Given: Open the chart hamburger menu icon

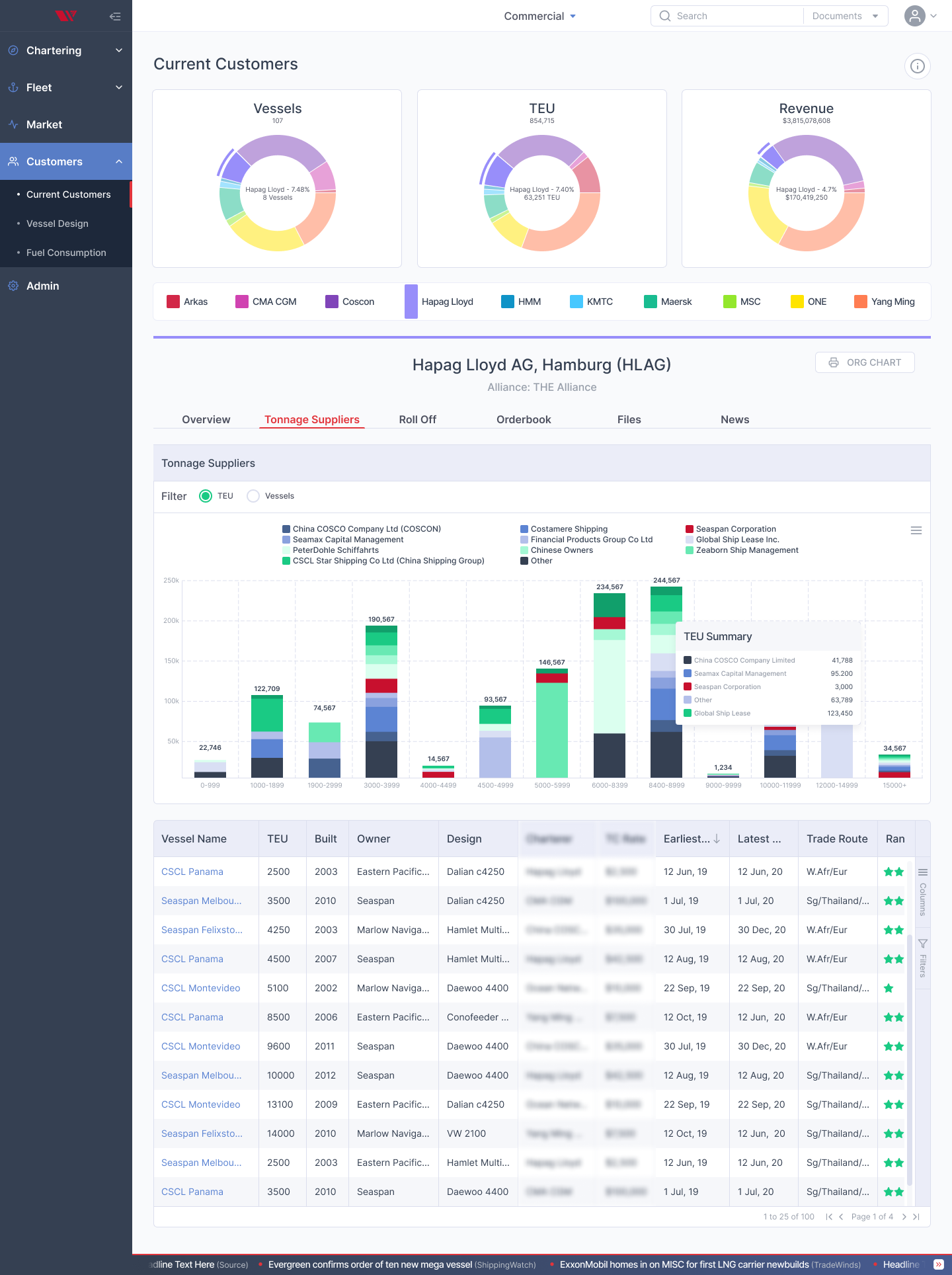Looking at the screenshot, I should click(916, 530).
